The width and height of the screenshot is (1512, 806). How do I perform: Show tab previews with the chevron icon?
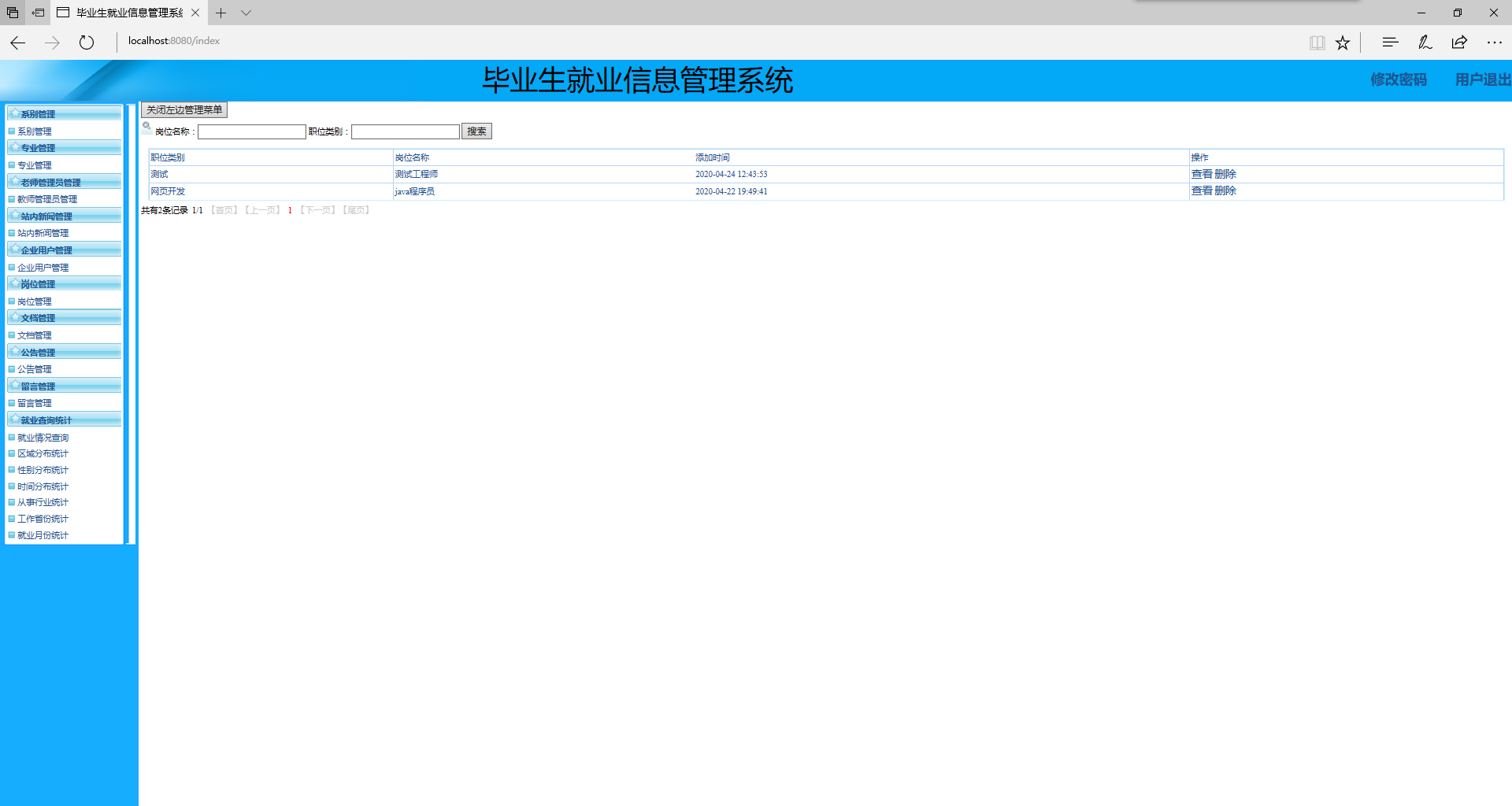tap(246, 13)
